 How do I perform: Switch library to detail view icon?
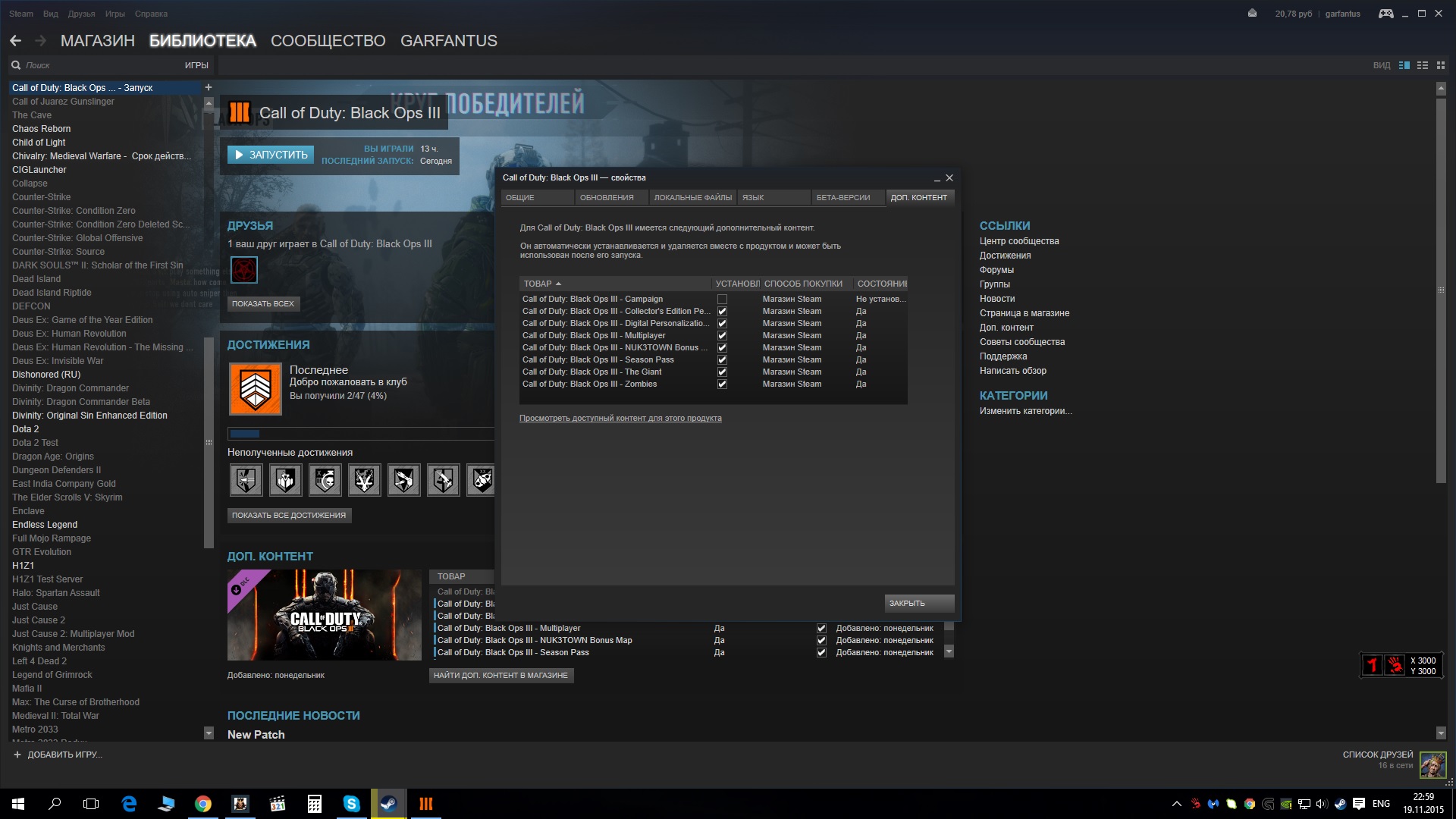pyautogui.click(x=1404, y=65)
